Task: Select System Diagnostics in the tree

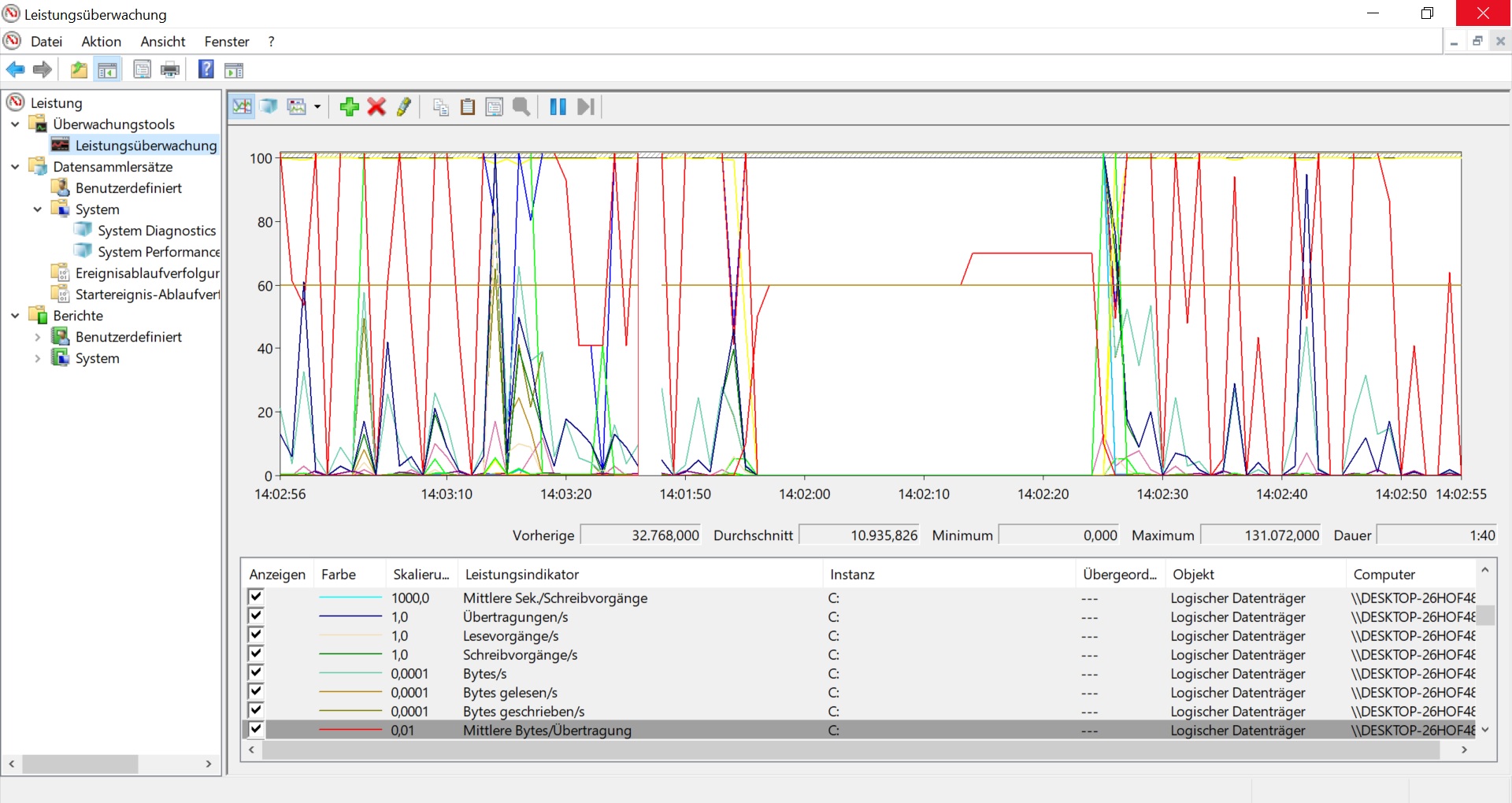Action: (x=157, y=231)
